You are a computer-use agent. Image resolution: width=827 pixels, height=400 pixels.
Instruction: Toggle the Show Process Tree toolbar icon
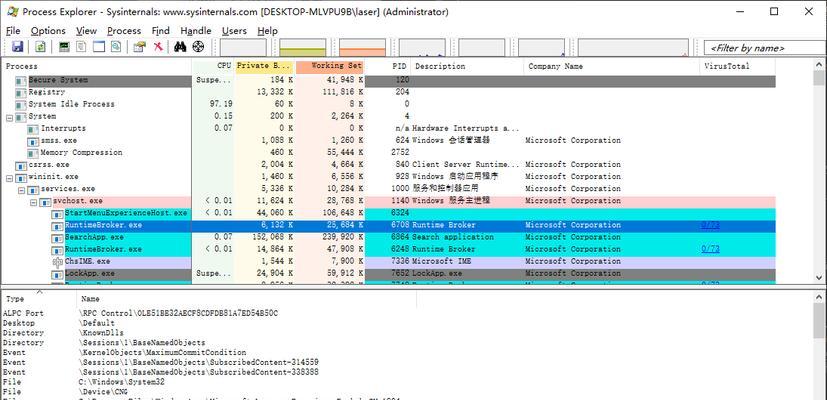tap(81, 47)
